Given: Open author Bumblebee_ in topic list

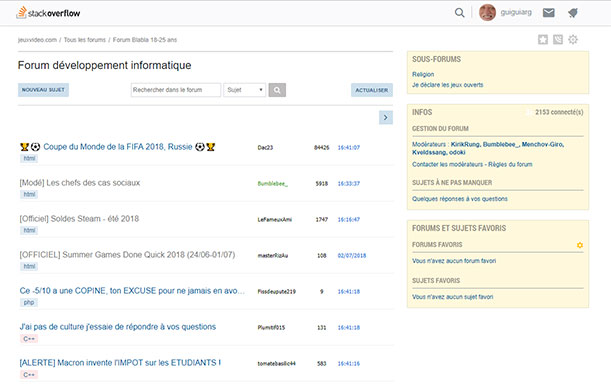Looking at the screenshot, I should [x=273, y=183].
